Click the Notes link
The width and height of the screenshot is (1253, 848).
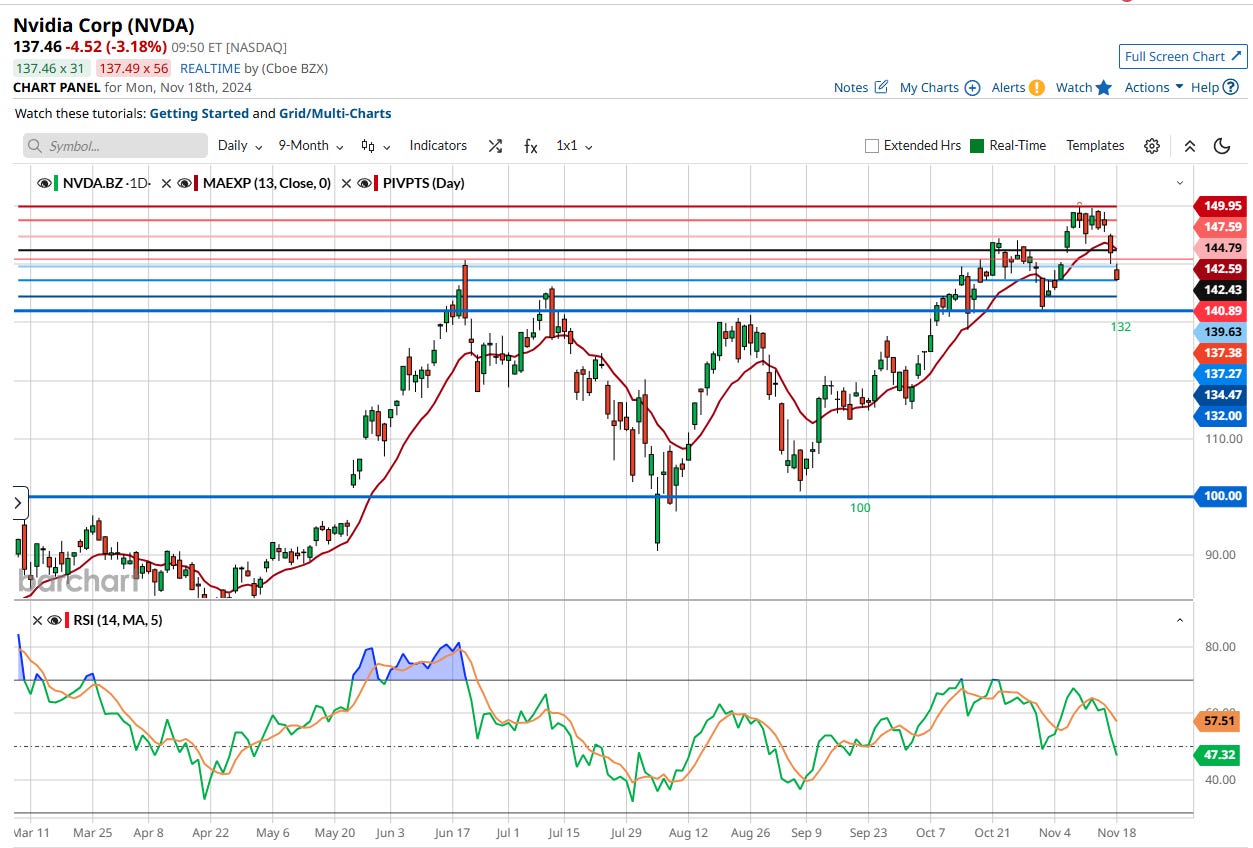click(x=851, y=87)
